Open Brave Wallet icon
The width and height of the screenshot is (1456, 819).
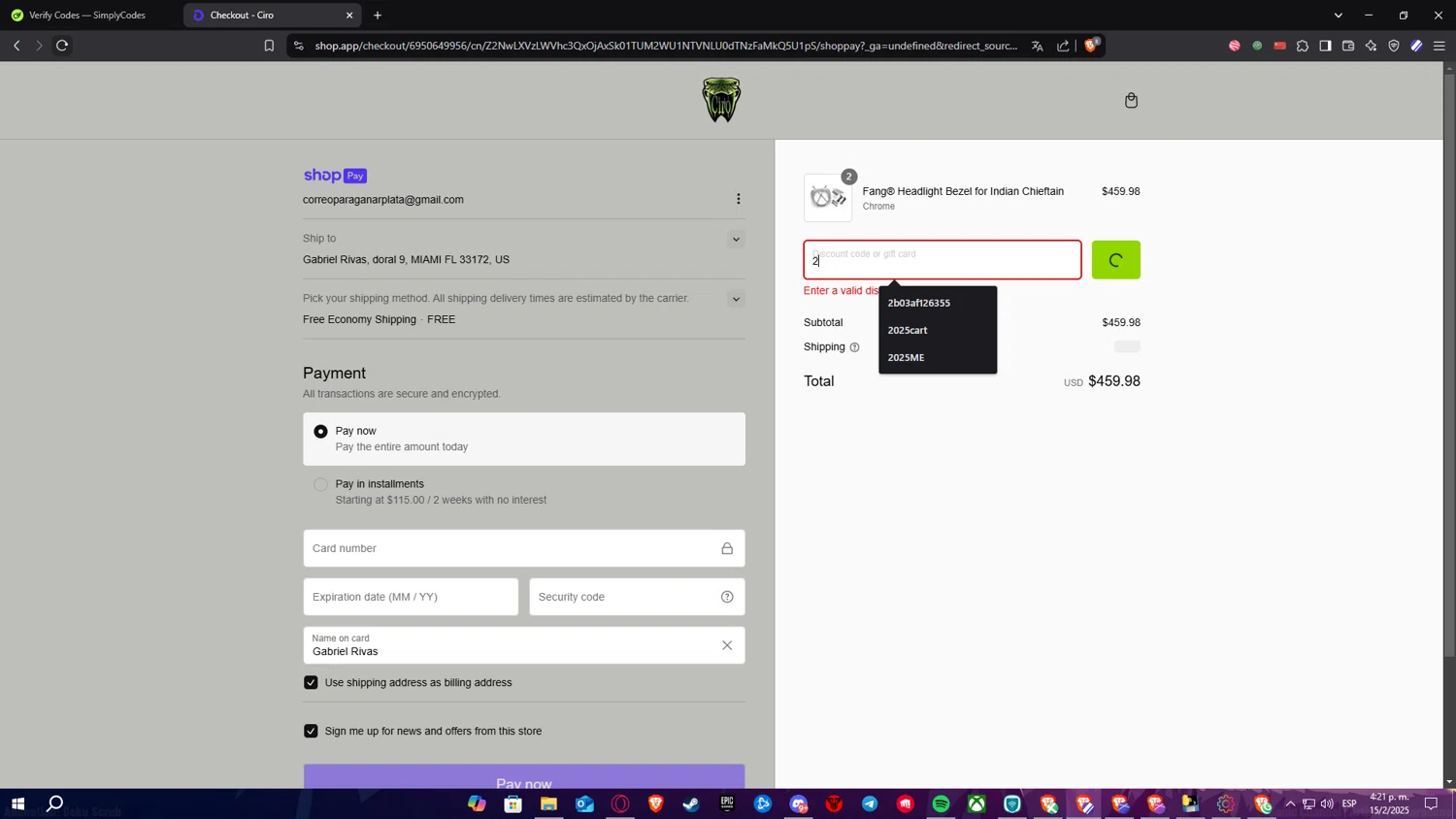[x=1348, y=46]
